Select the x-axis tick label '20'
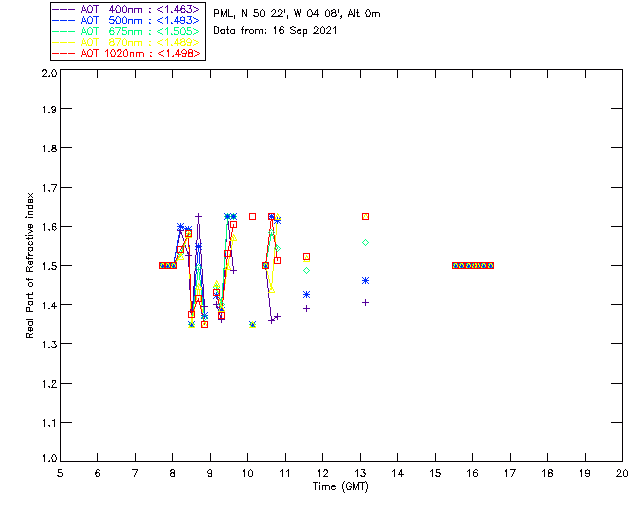 pyautogui.click(x=622, y=473)
